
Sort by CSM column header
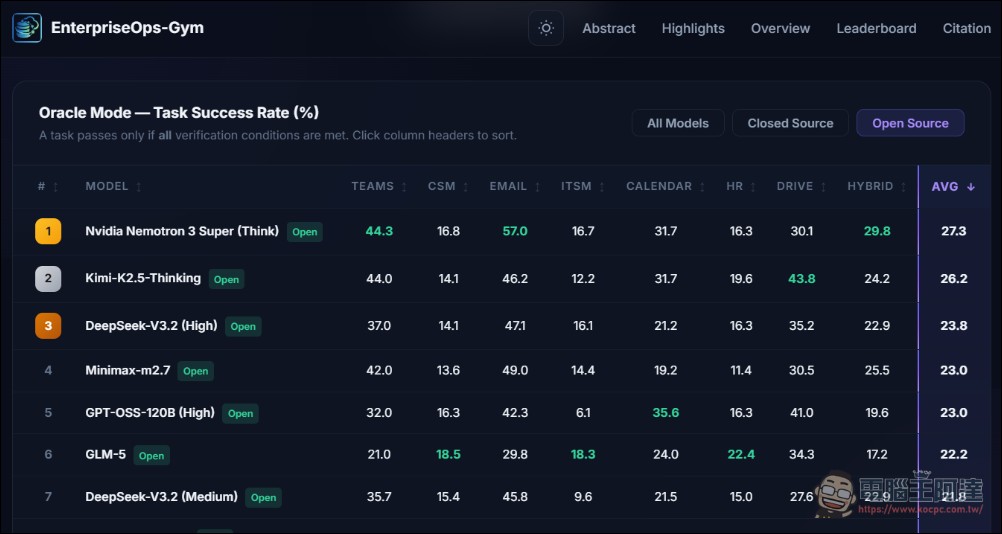(449, 187)
